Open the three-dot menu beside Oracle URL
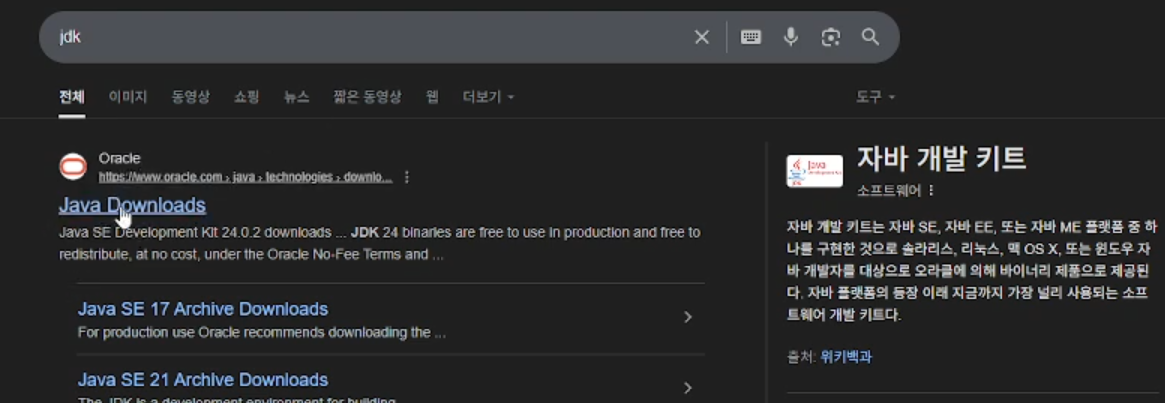The width and height of the screenshot is (1165, 403). [406, 177]
